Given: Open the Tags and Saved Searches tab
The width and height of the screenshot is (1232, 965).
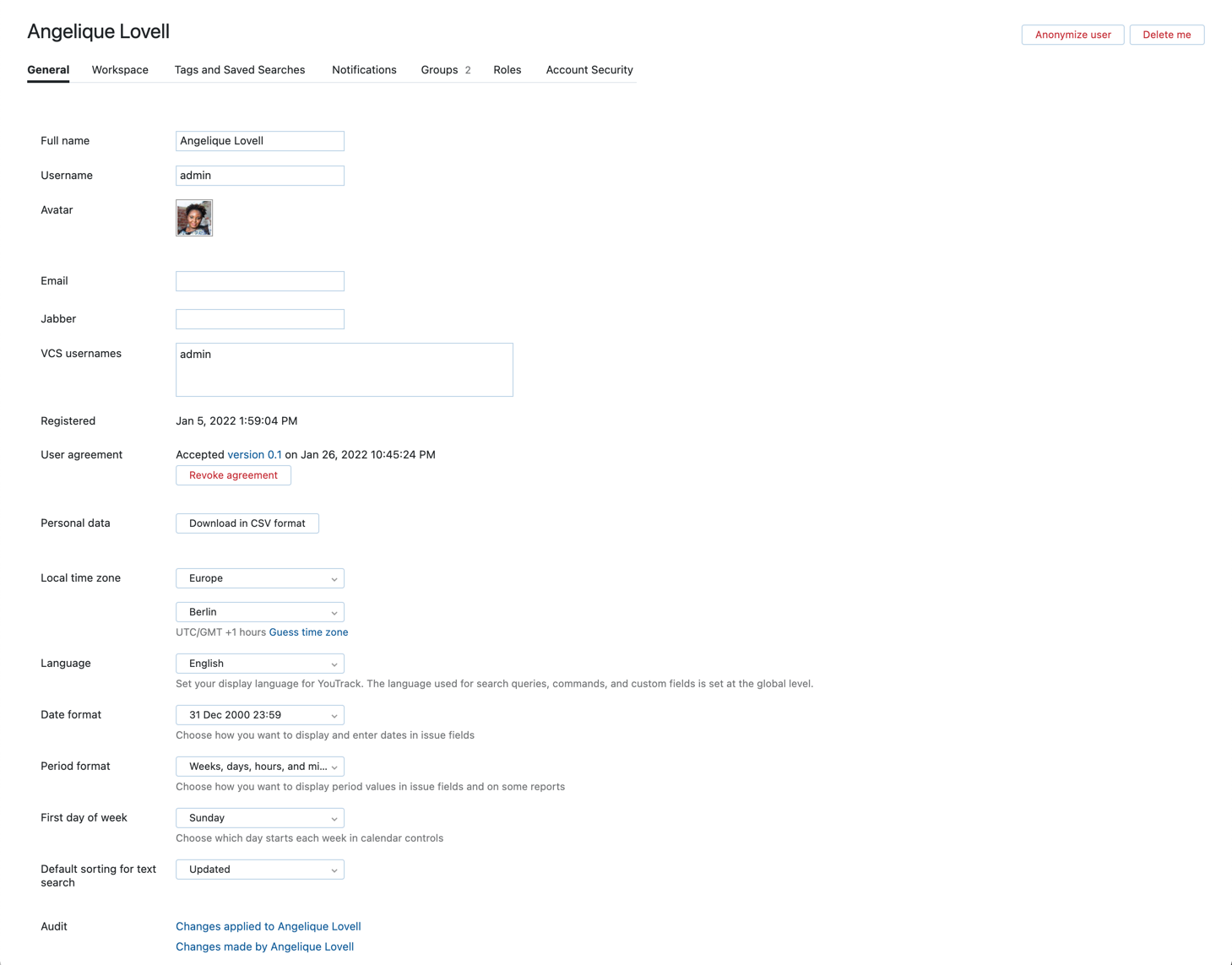Looking at the screenshot, I should coord(239,70).
